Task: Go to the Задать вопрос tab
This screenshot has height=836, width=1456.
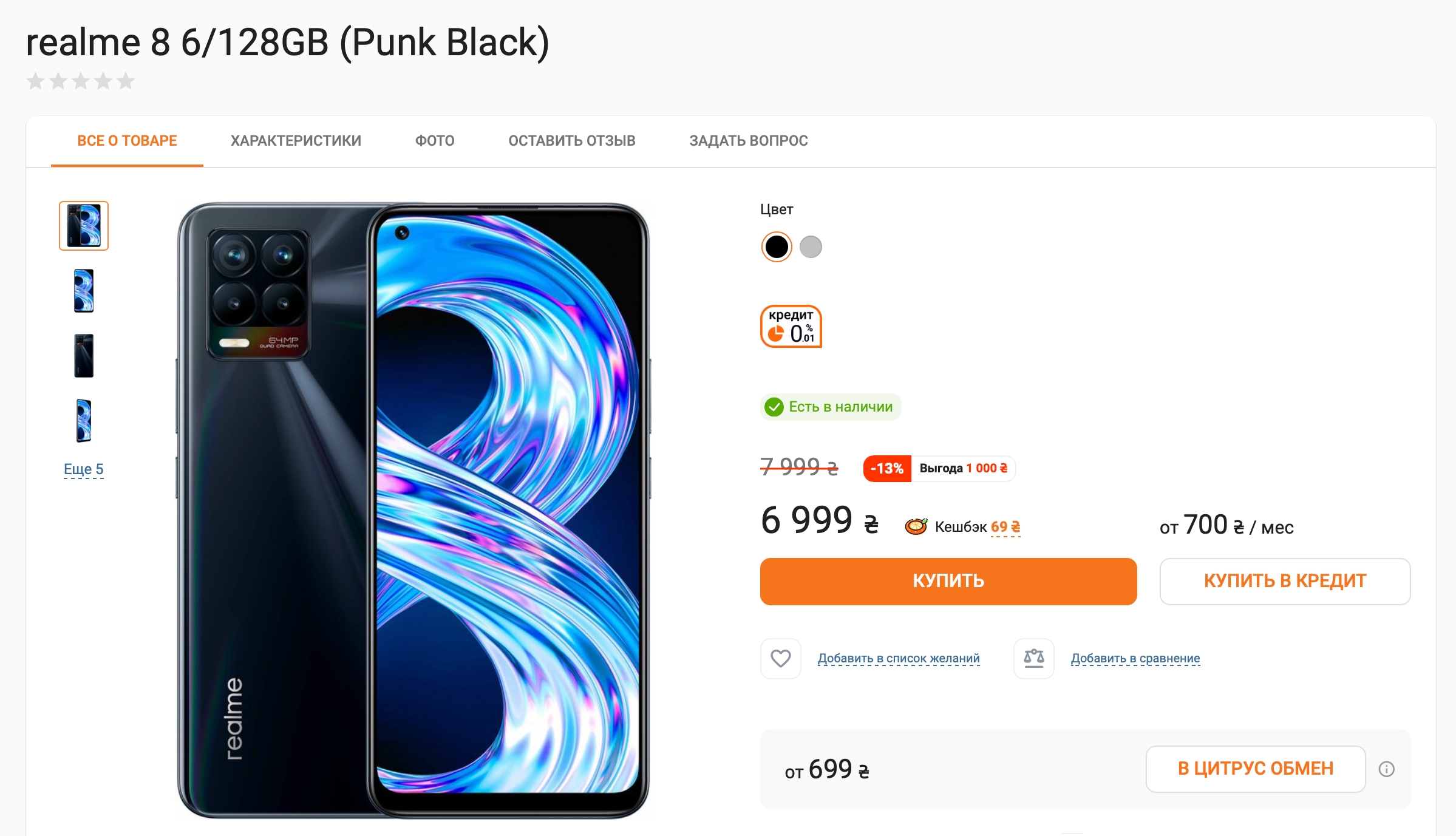Action: [749, 141]
